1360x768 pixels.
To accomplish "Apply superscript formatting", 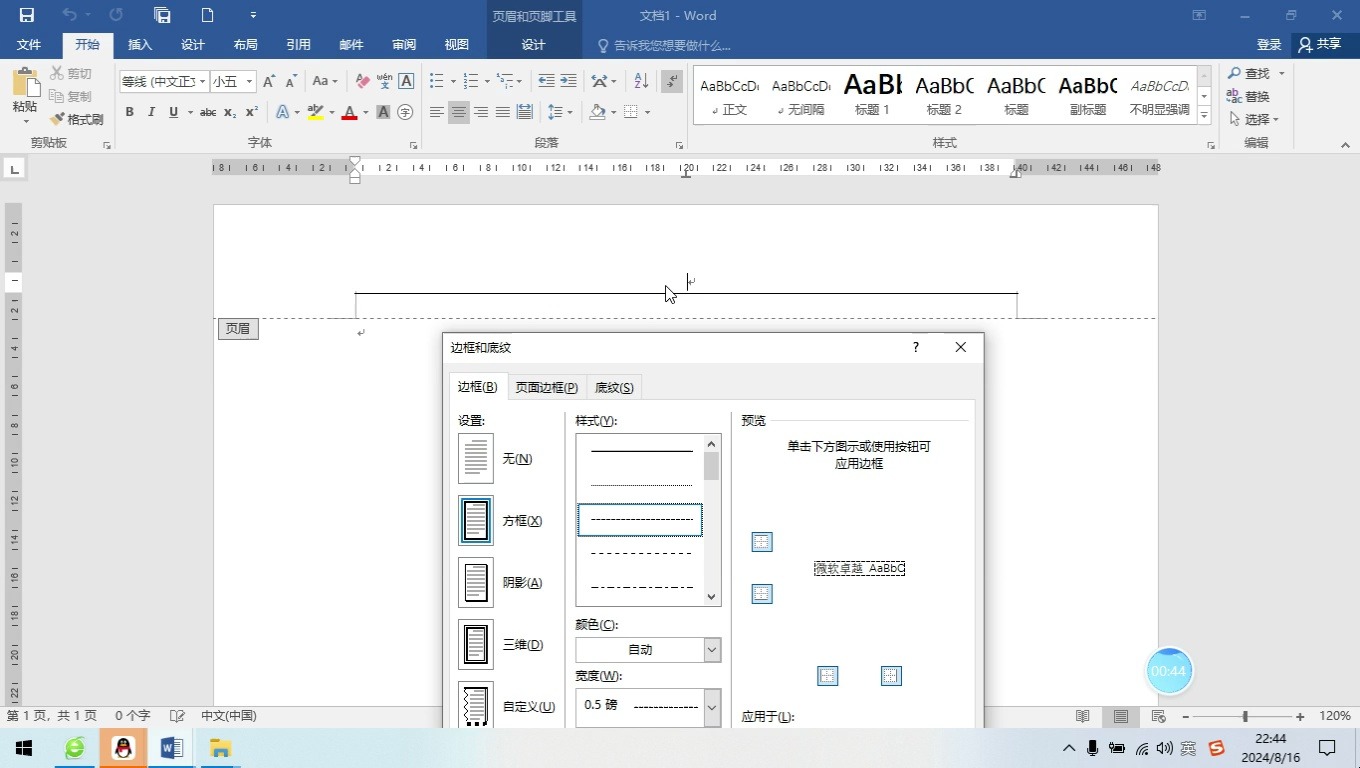I will click(x=252, y=112).
